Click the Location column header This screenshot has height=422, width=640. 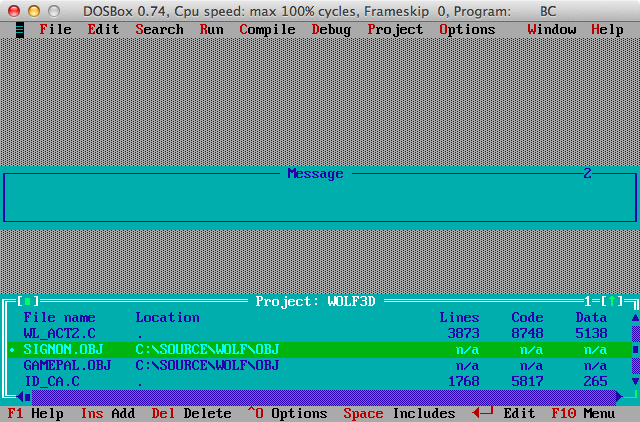tap(167, 318)
